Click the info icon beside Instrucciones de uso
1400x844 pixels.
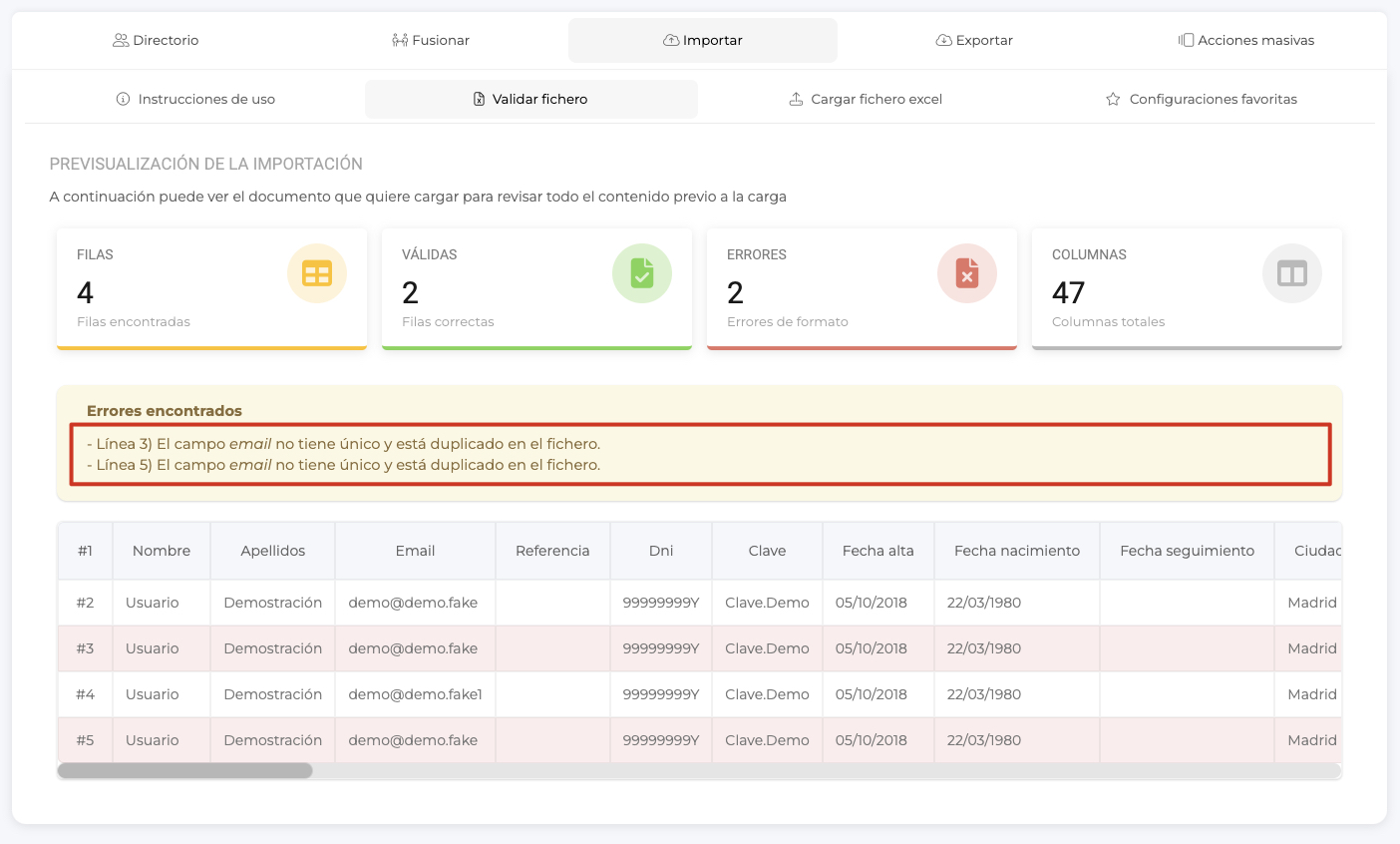(x=124, y=99)
